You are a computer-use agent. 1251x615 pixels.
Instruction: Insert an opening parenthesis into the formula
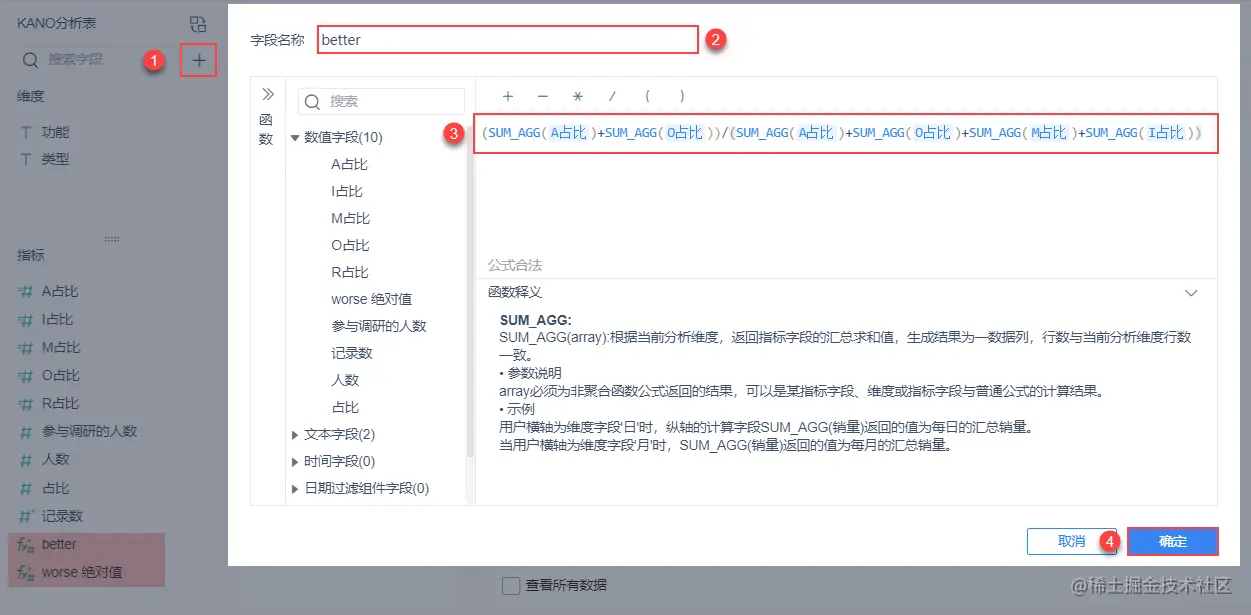point(647,96)
